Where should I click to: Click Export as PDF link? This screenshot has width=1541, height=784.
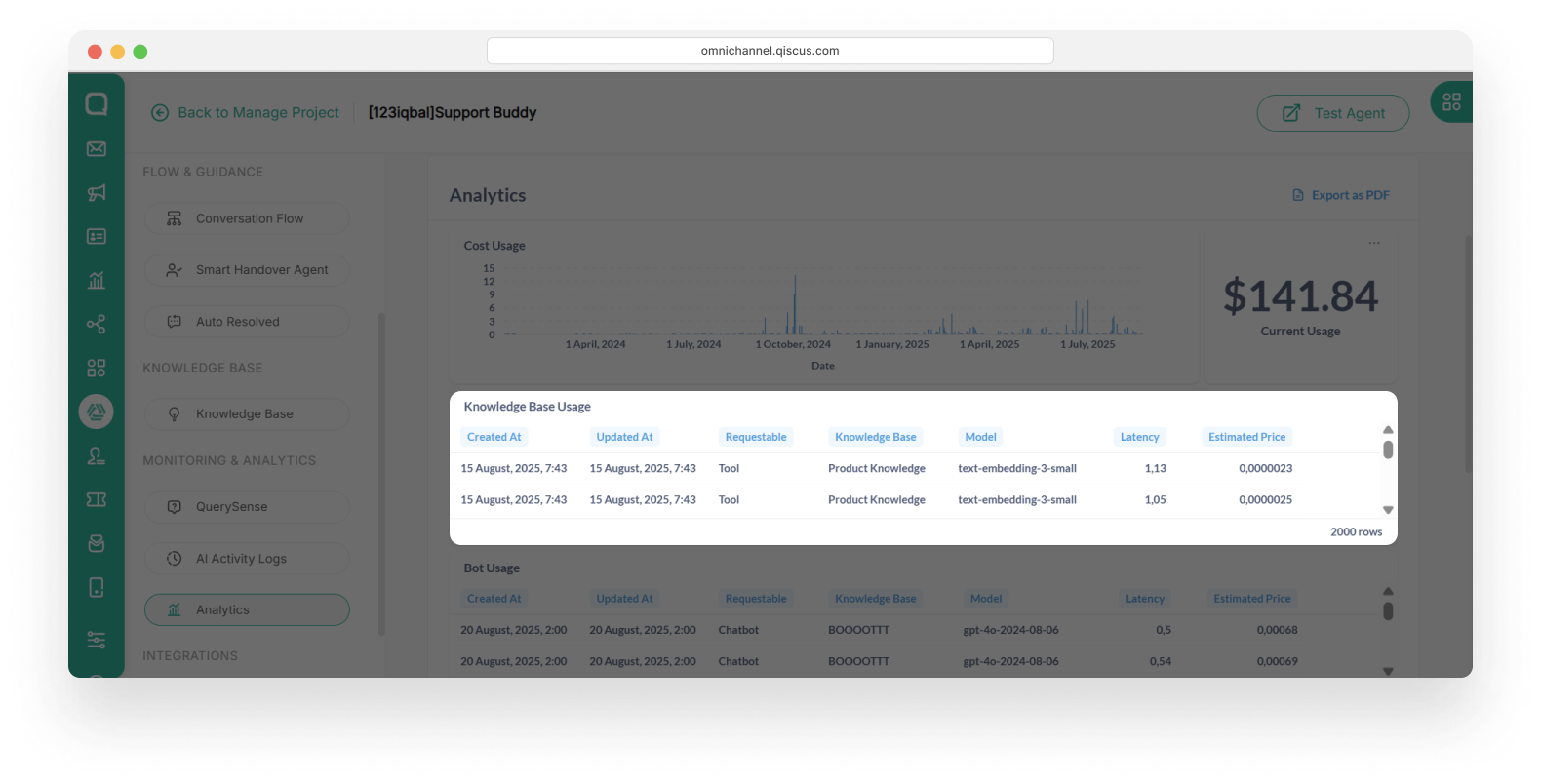point(1341,195)
